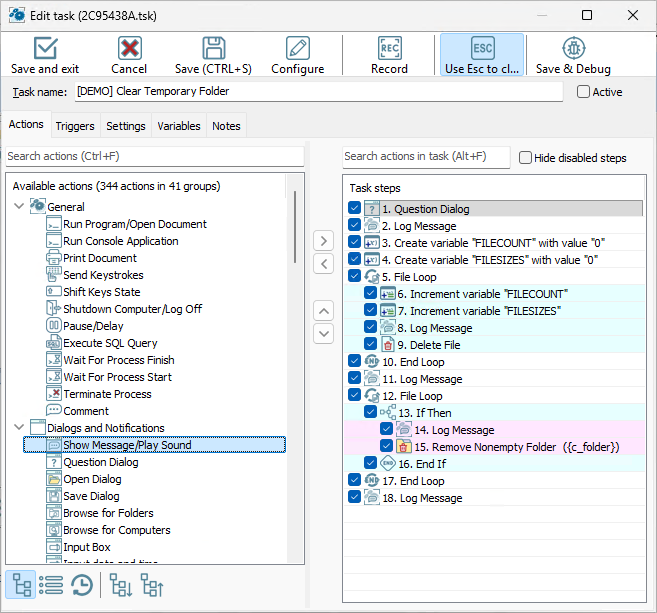Viewport: 657px width, 613px height.
Task: Uncheck step 1 Question Dialog checkbox
Action: [x=354, y=208]
